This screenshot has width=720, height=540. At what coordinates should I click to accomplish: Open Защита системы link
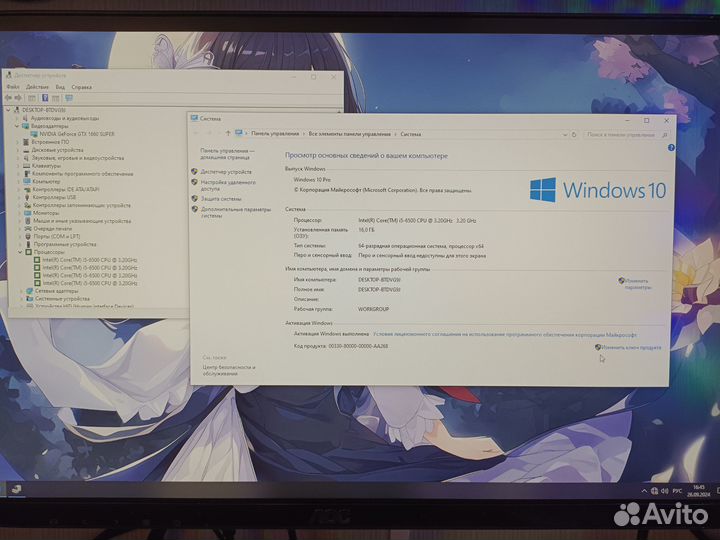point(221,199)
